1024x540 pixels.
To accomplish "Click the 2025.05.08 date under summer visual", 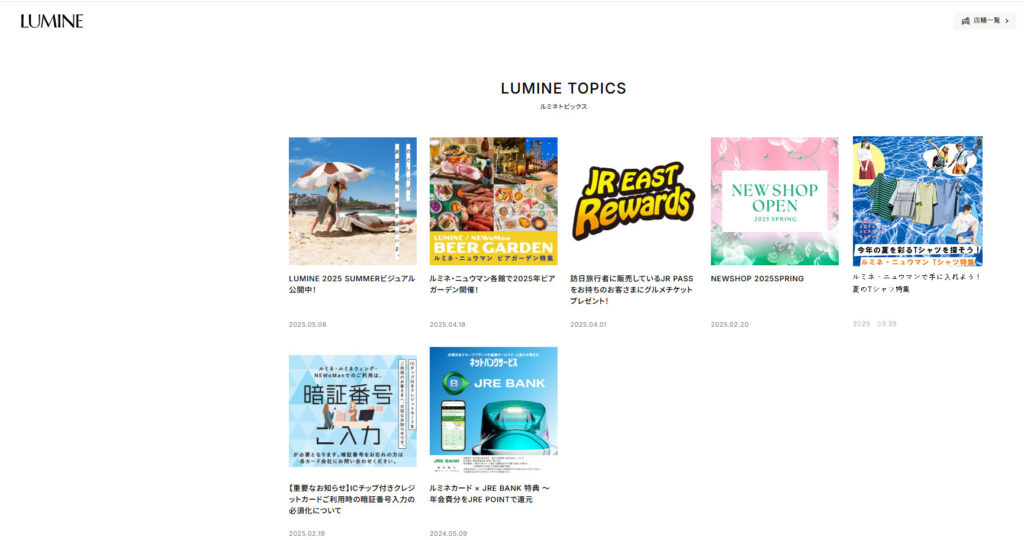I will (308, 325).
